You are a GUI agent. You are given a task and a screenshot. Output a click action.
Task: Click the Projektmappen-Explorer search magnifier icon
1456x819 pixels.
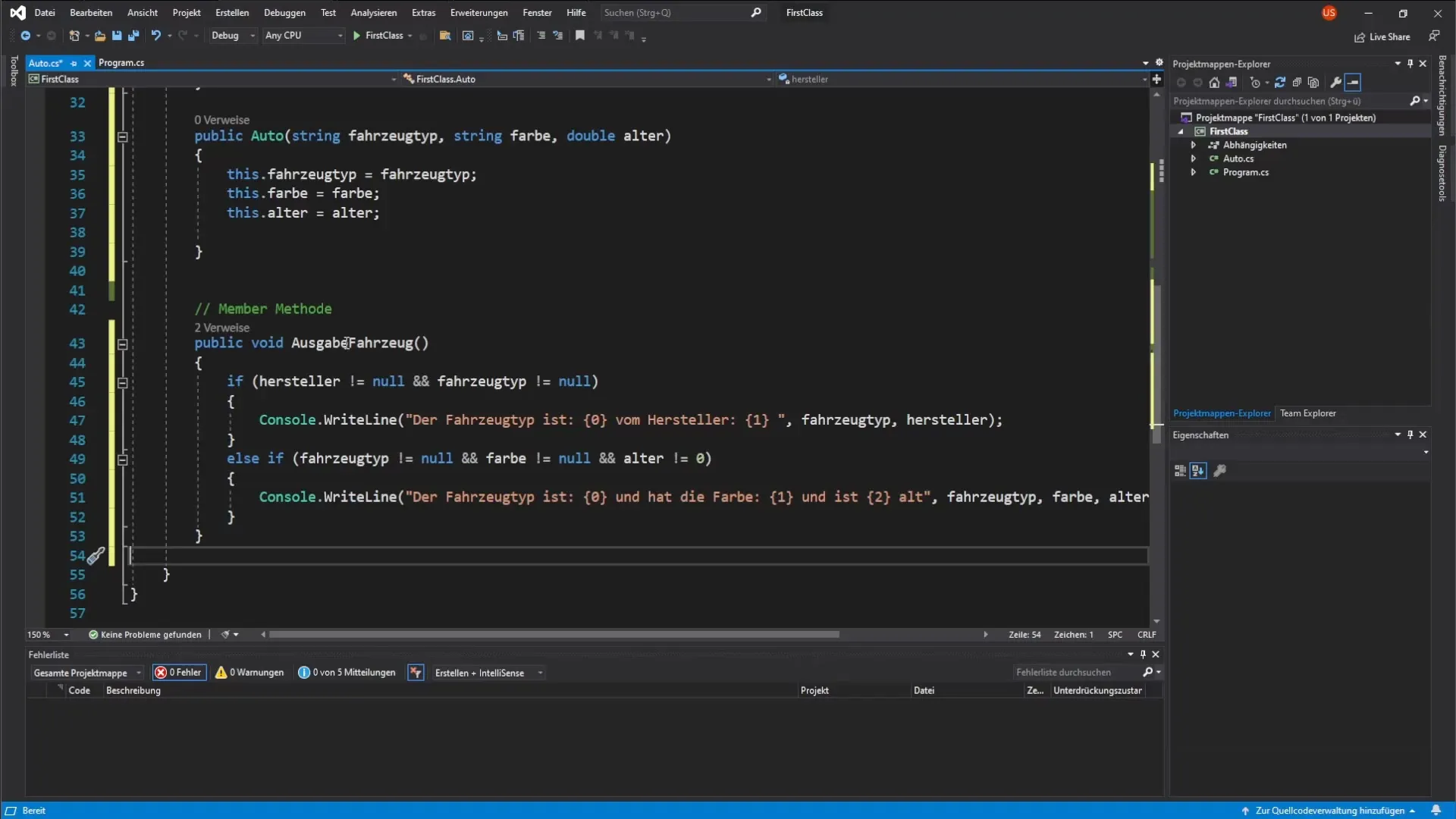pyautogui.click(x=1415, y=101)
